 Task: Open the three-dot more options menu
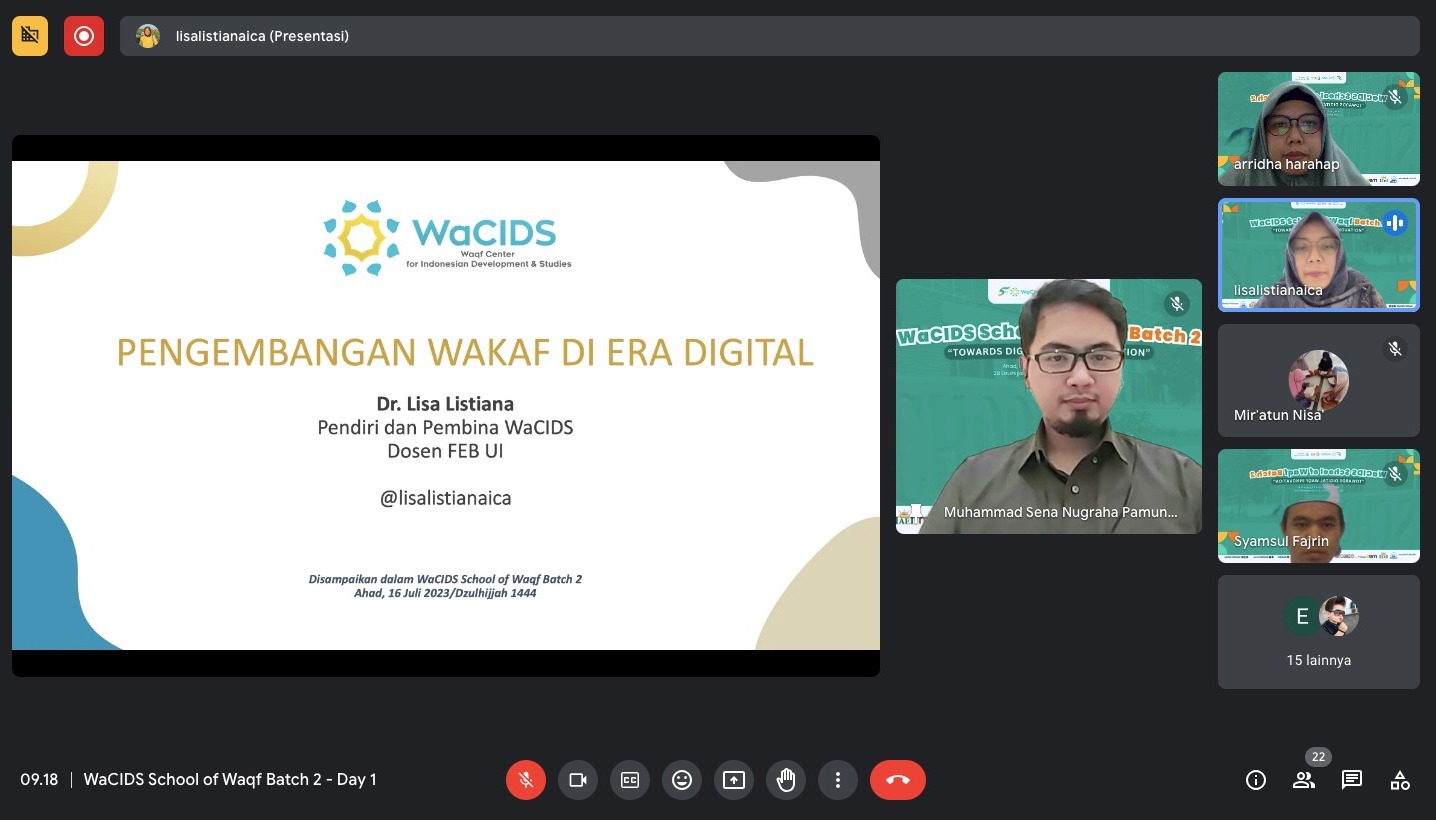tap(838, 780)
